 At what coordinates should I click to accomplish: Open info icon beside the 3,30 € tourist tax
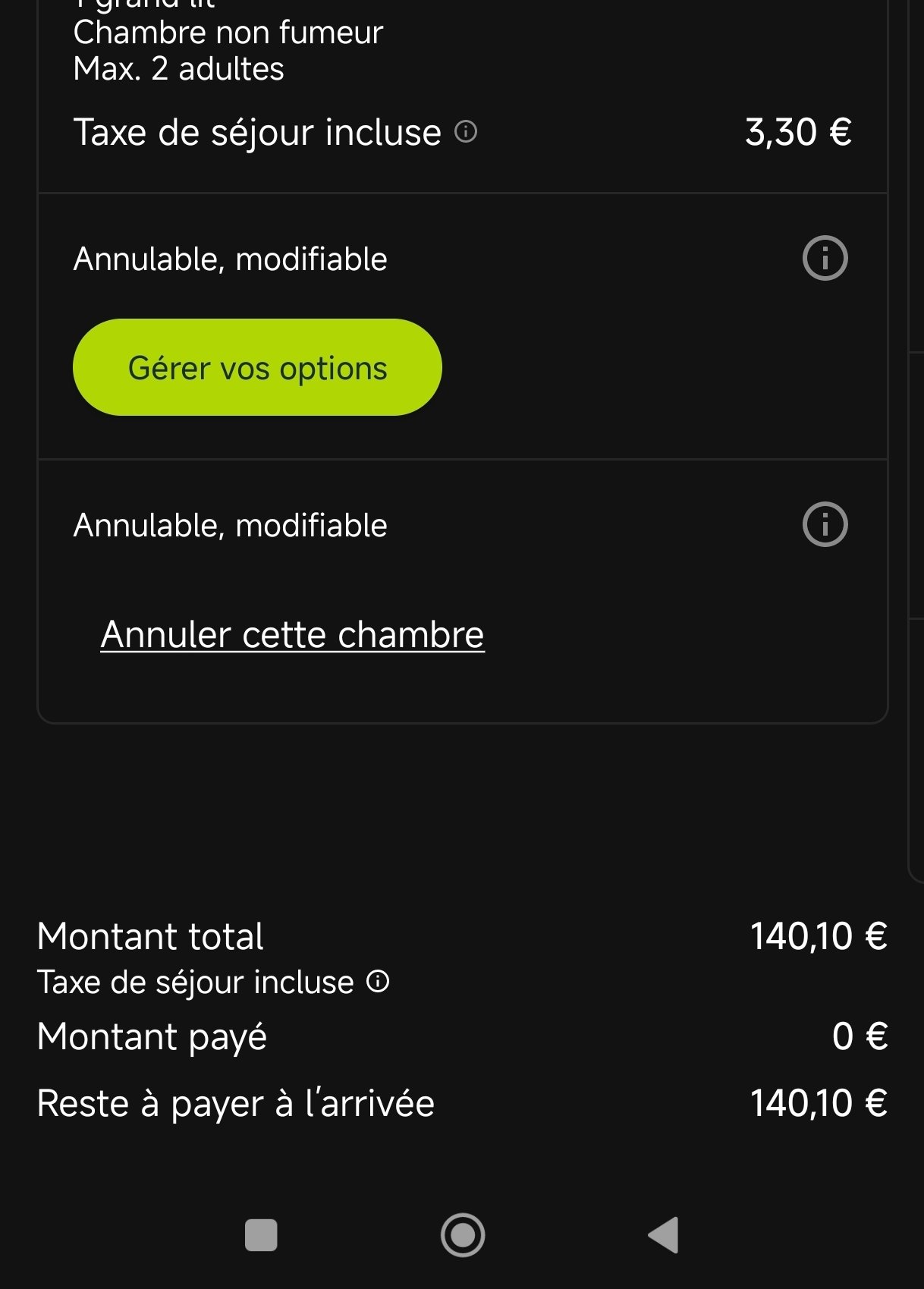[466, 132]
